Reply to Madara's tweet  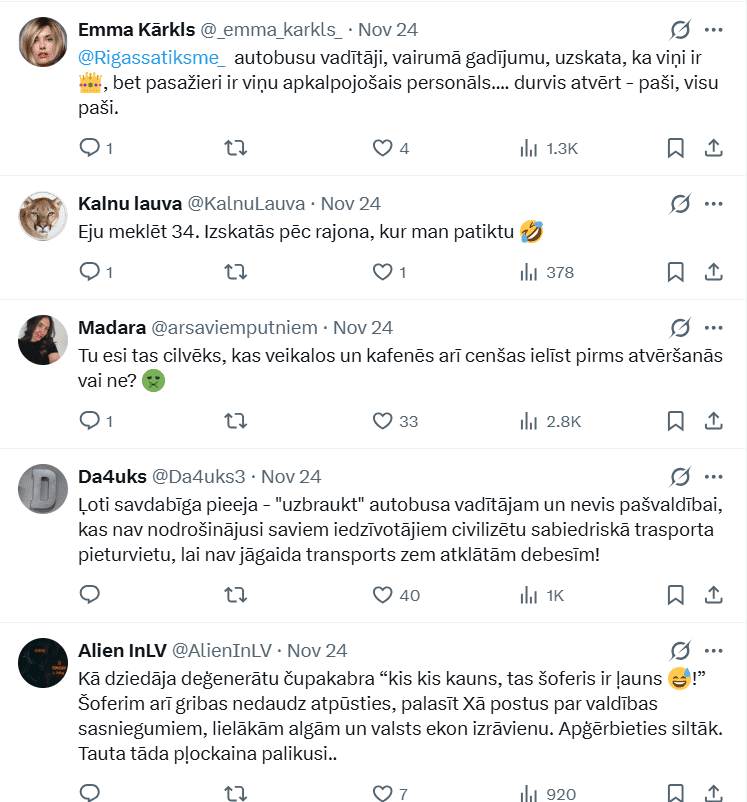point(90,421)
